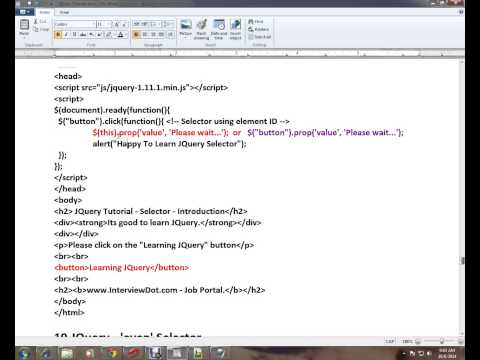Open Google Chrome from the taskbar
The image size is (480, 360).
click(112, 353)
